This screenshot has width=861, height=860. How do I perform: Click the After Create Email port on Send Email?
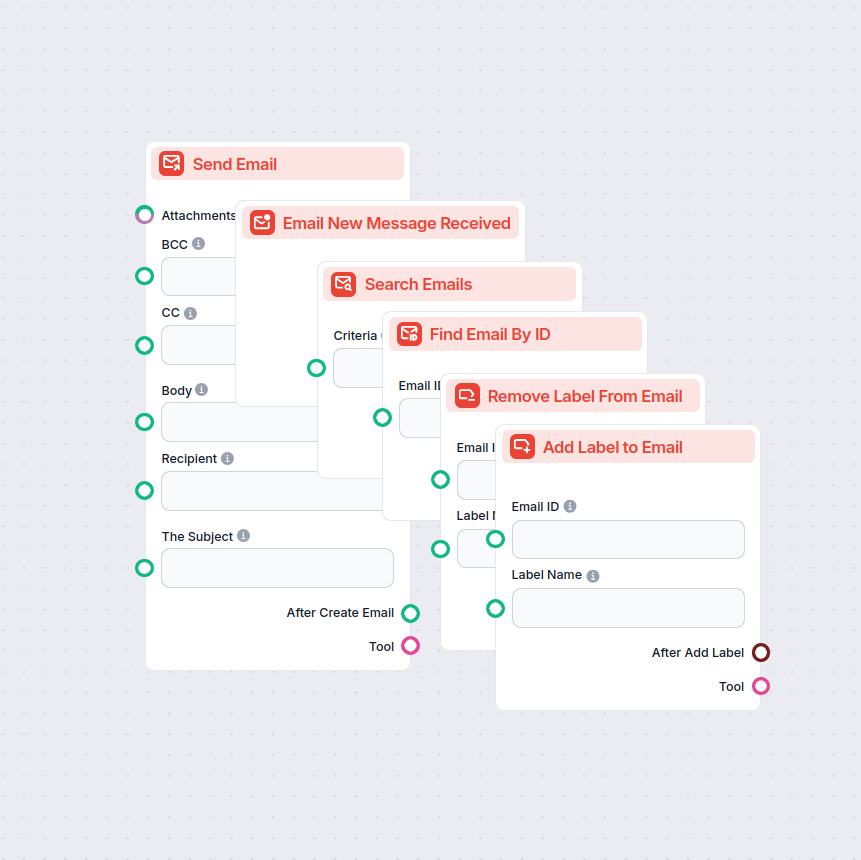click(410, 613)
